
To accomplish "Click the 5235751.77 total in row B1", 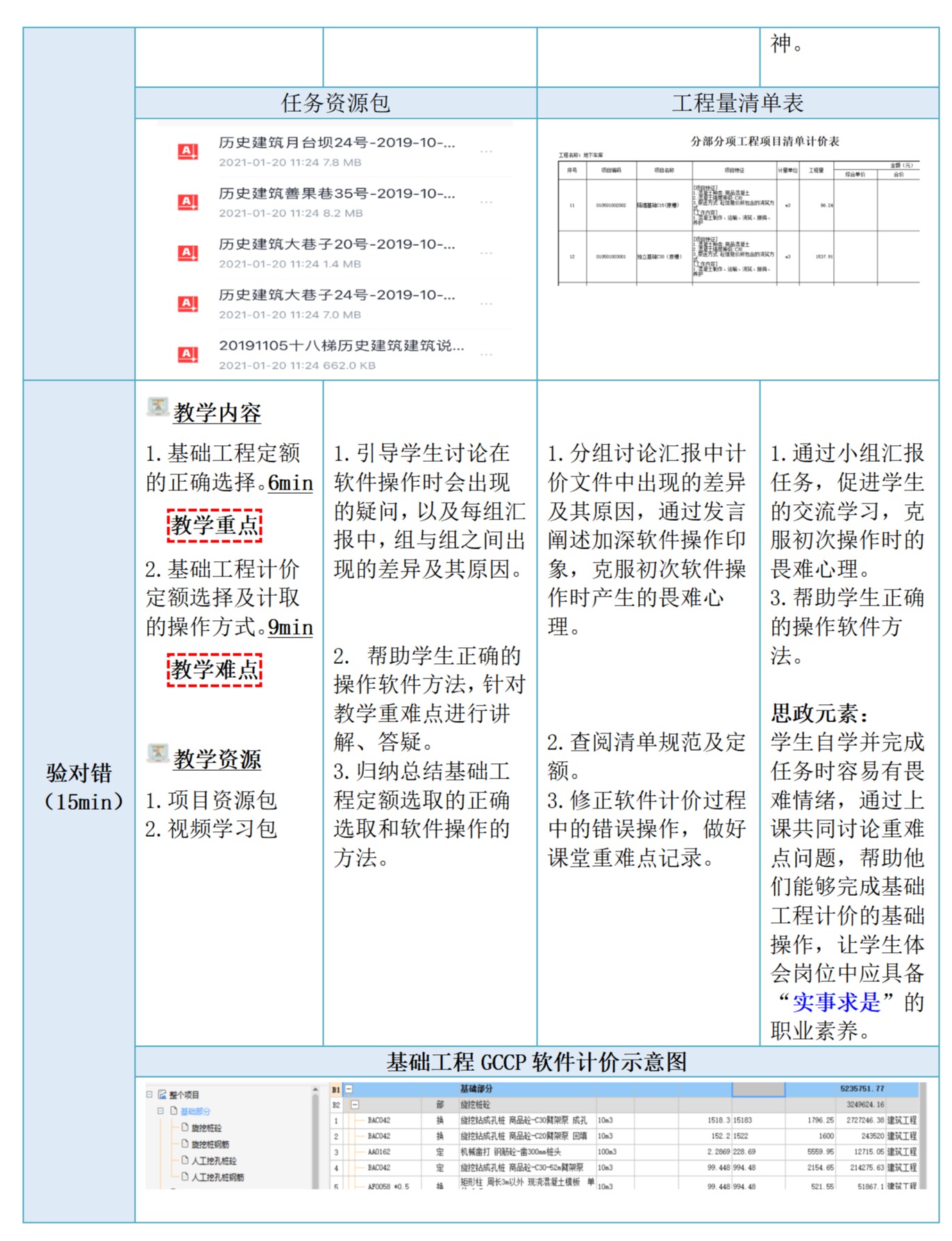I will (862, 1089).
